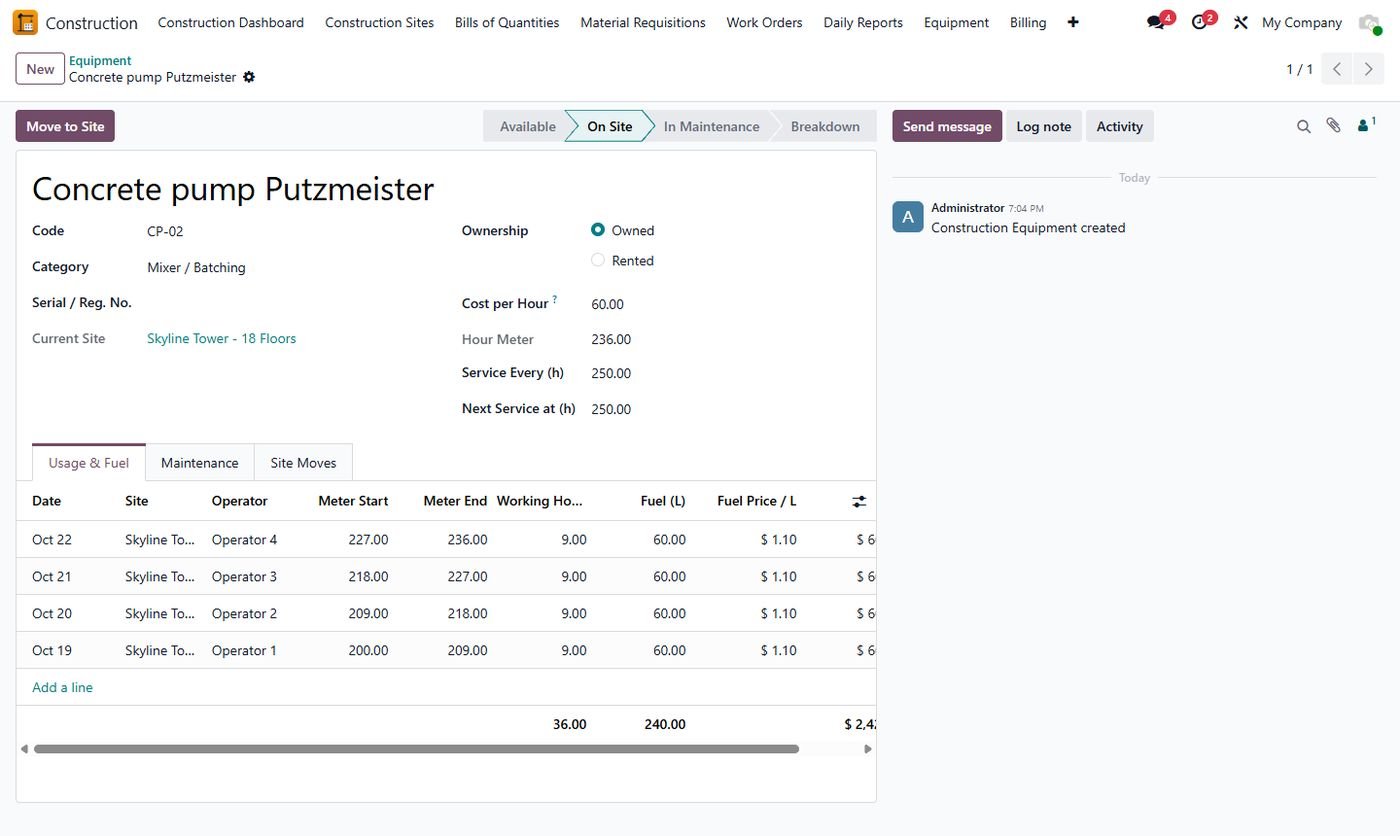Open the optional columns adjust icon

tap(859, 502)
